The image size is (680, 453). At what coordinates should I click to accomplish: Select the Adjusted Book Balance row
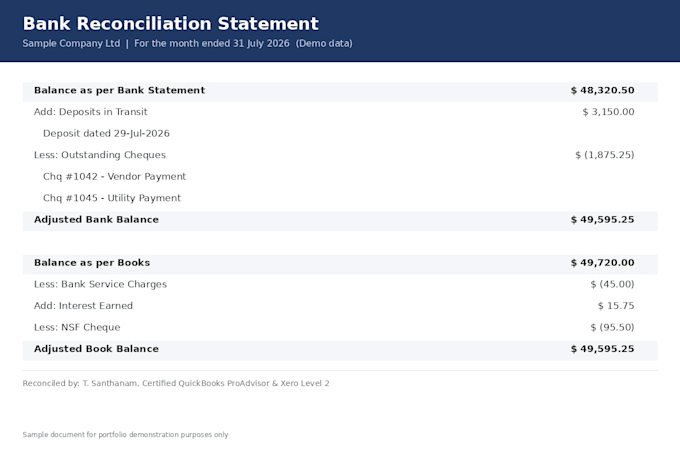click(x=340, y=351)
